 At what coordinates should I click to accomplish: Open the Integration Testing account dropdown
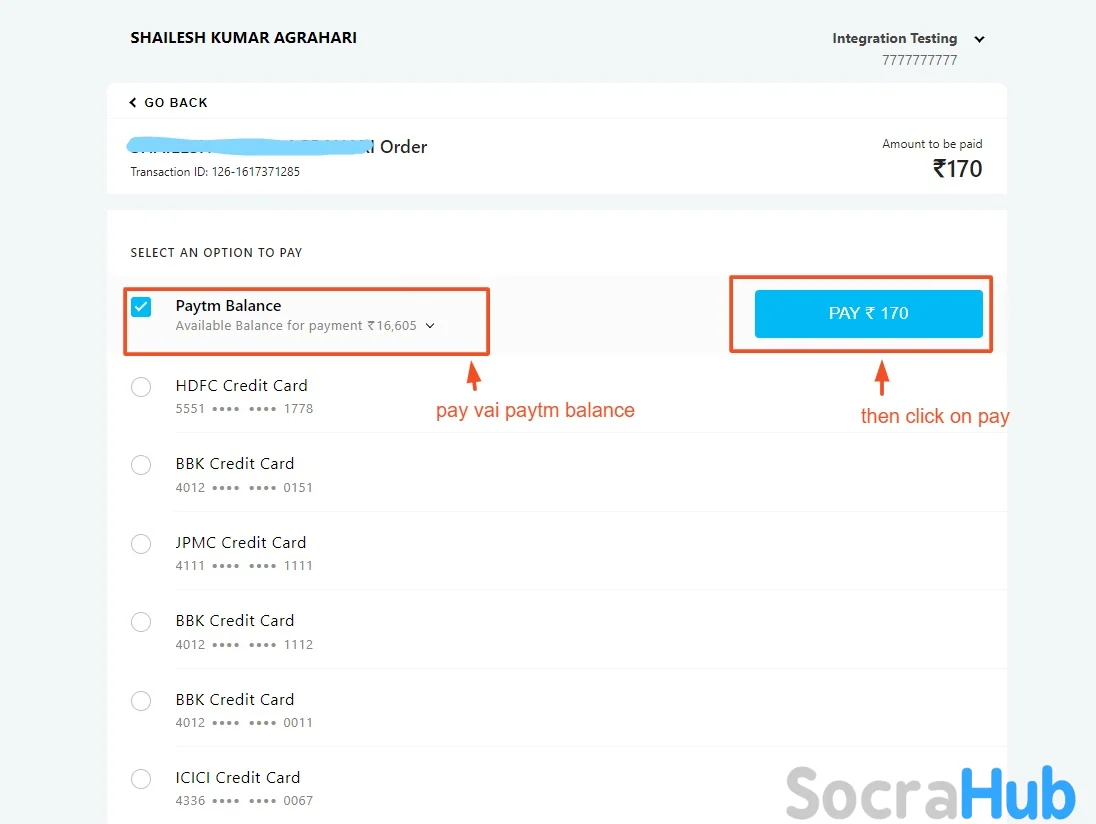(979, 40)
